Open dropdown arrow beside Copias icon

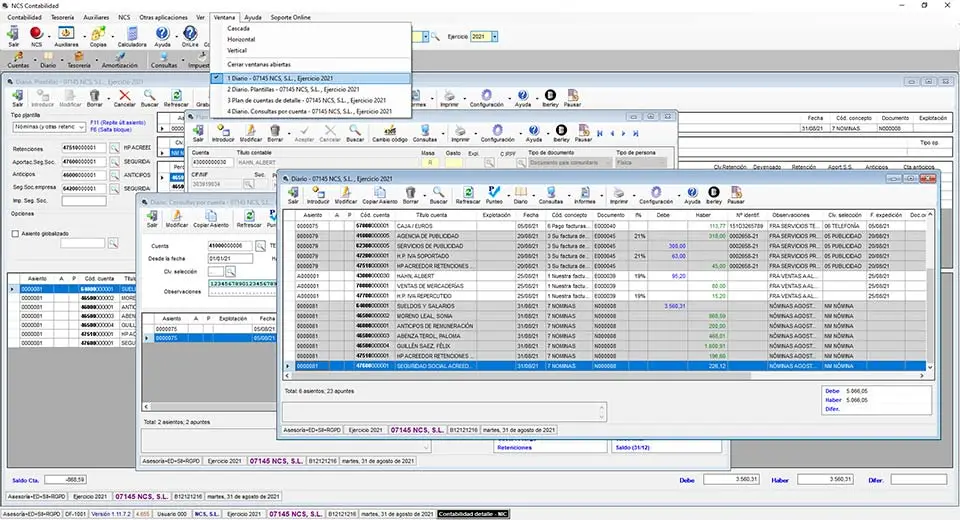(x=112, y=37)
